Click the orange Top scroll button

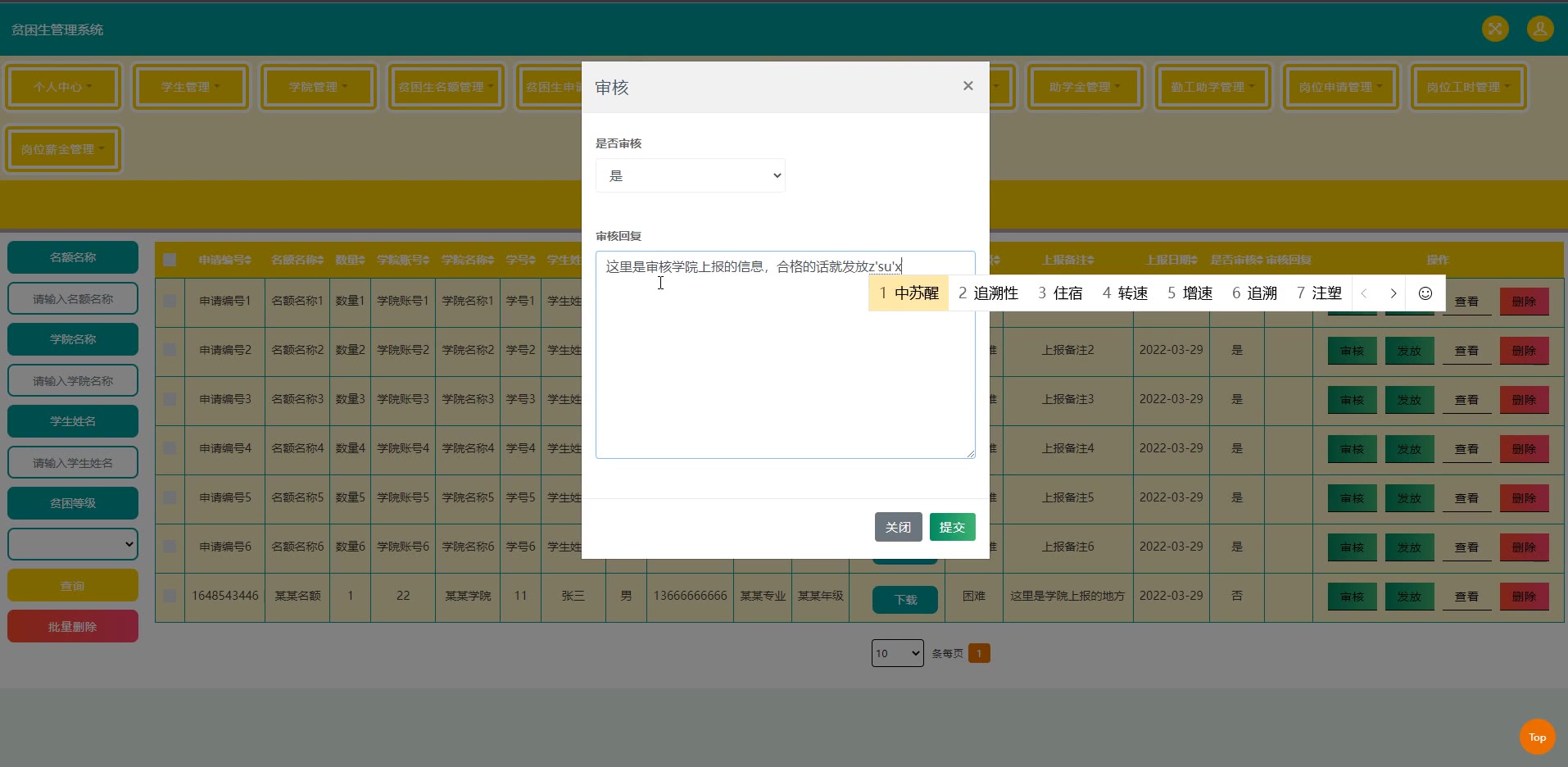(1537, 737)
